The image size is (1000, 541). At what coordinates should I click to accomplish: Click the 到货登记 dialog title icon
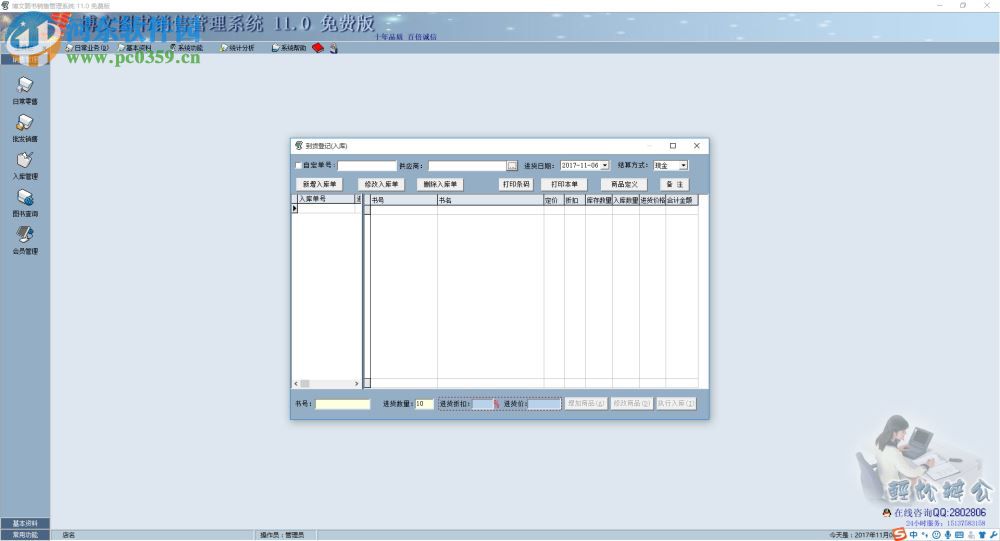click(298, 145)
